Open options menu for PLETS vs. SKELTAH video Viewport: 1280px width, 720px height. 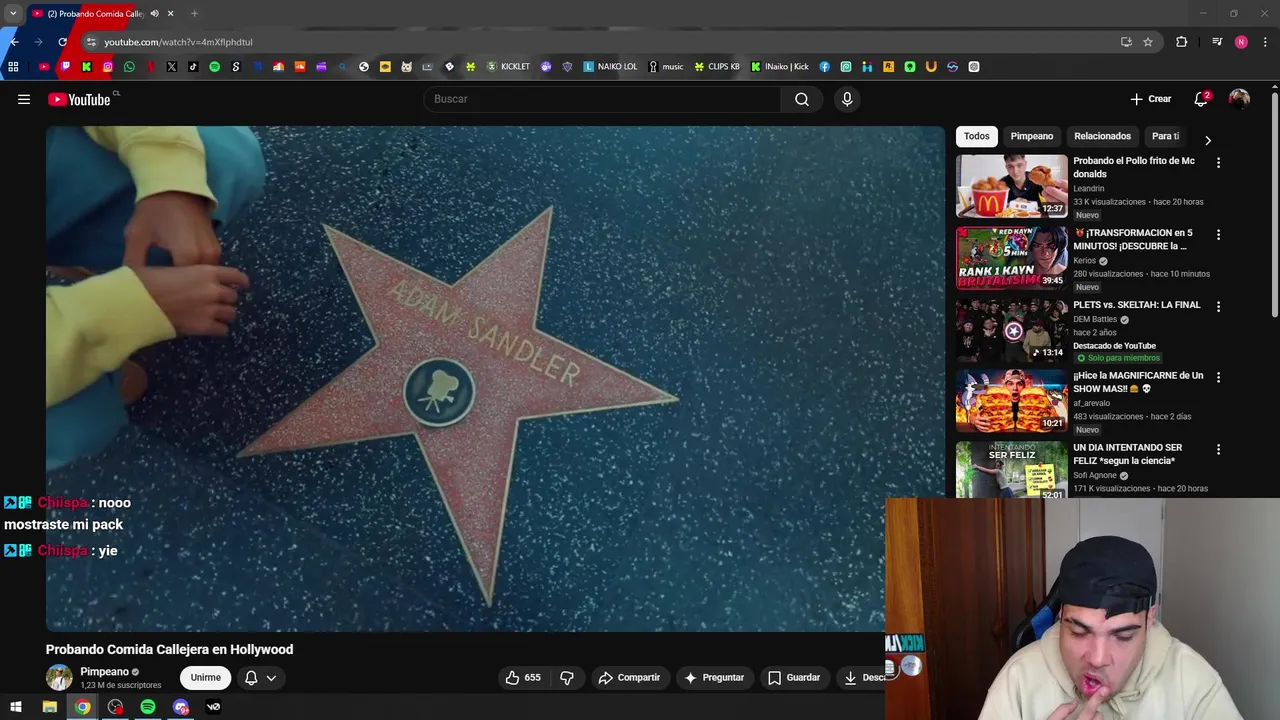(1218, 306)
